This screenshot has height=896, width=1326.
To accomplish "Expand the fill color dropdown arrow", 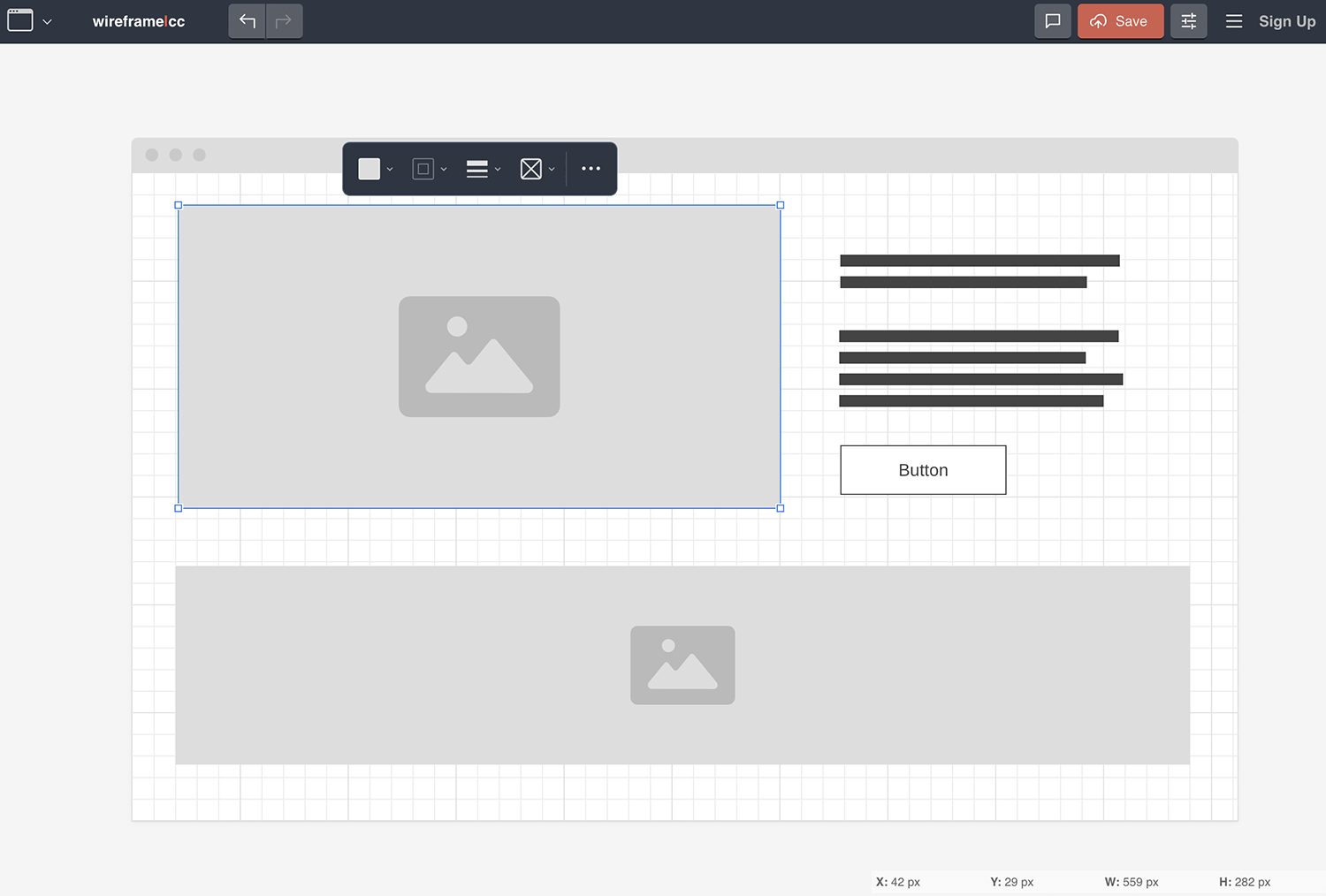I will [x=390, y=170].
